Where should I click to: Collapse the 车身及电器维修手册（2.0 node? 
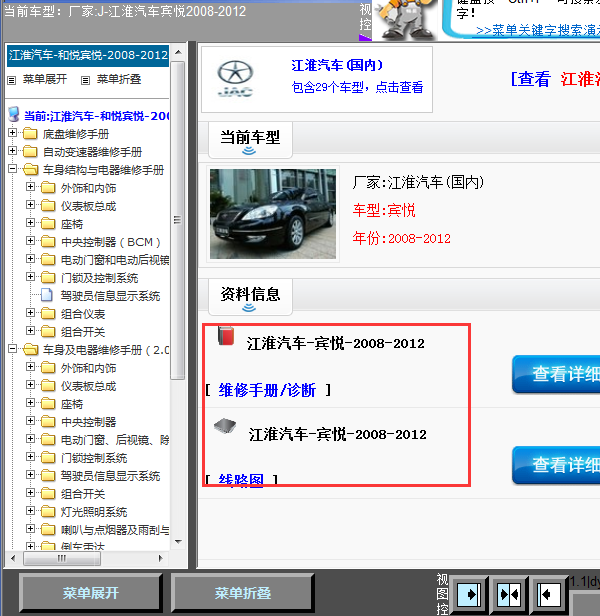[x=12, y=348]
